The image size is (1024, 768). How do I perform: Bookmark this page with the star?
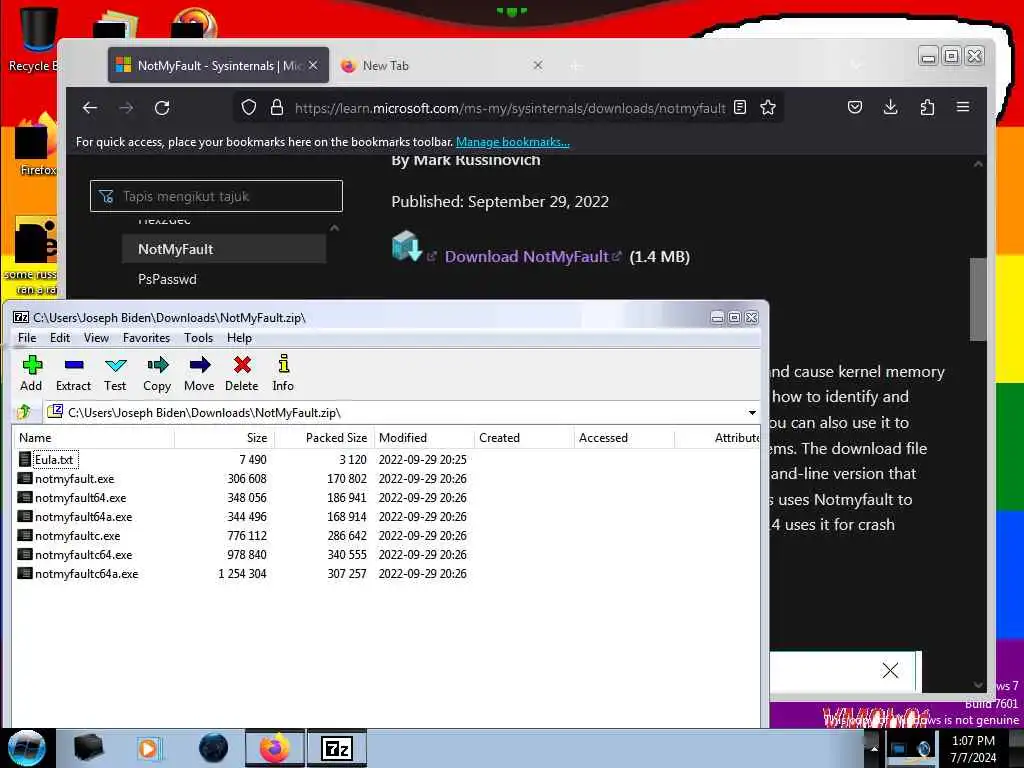(x=768, y=107)
